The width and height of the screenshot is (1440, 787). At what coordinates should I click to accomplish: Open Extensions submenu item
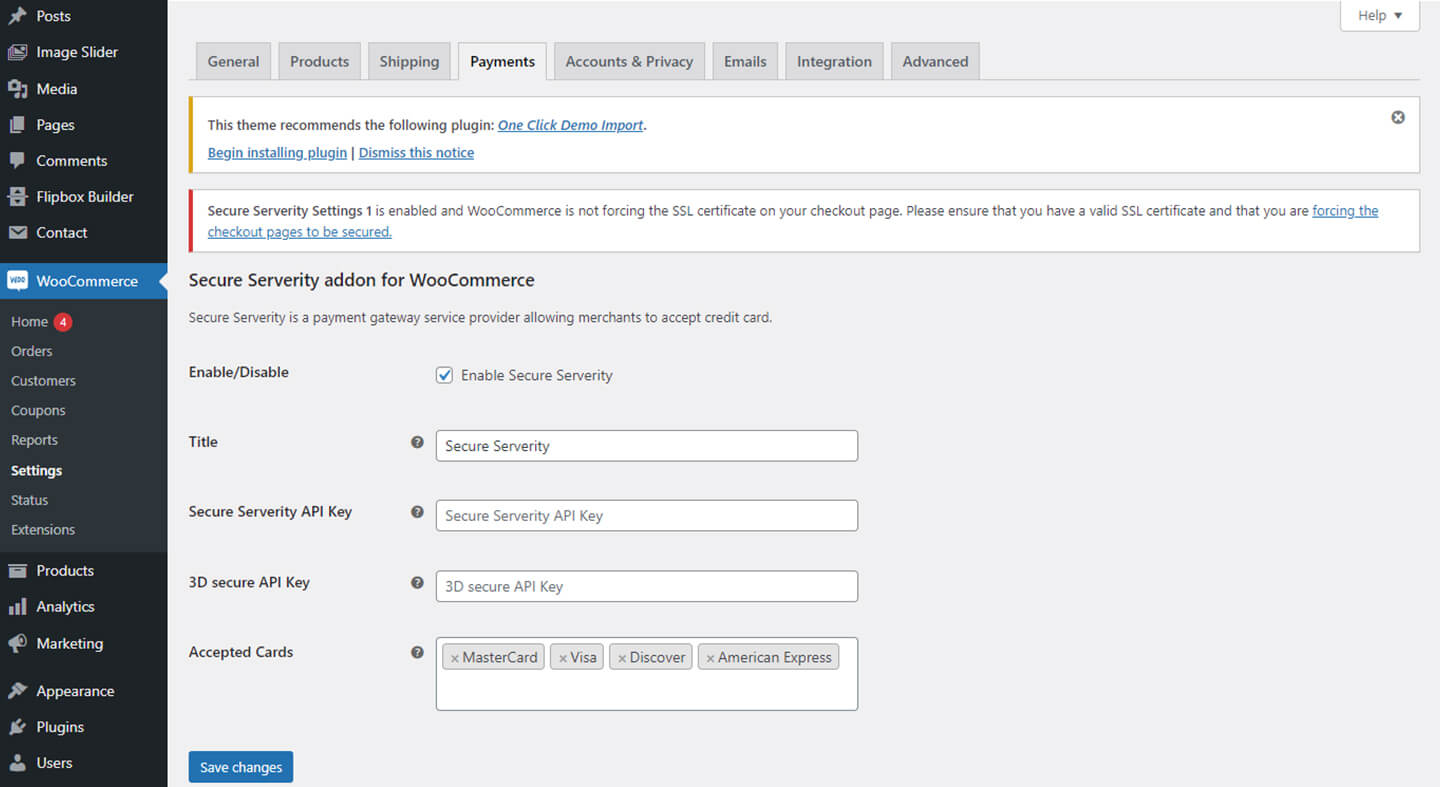click(43, 530)
